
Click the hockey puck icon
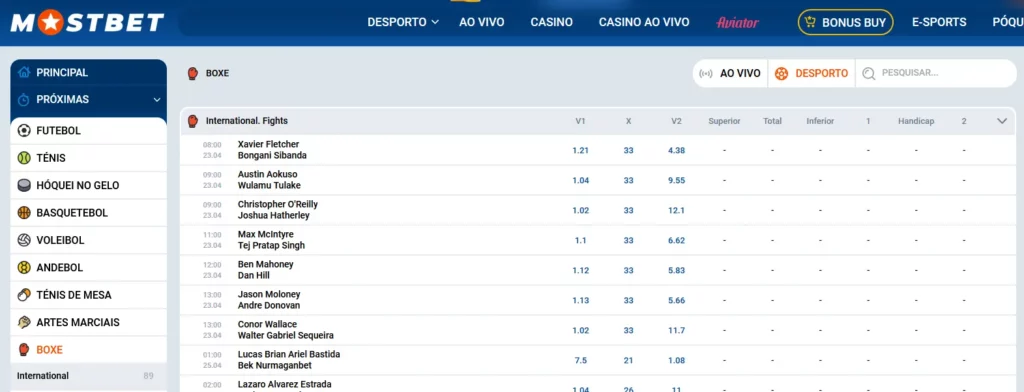pos(24,186)
